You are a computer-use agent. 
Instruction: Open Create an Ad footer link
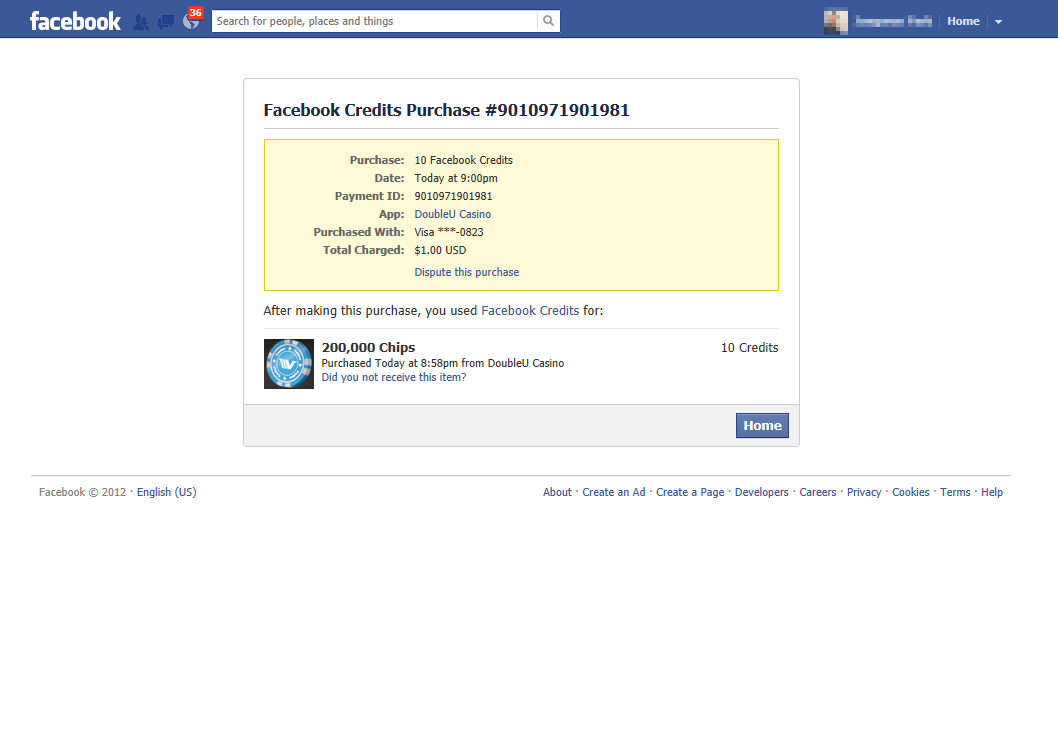click(x=614, y=492)
